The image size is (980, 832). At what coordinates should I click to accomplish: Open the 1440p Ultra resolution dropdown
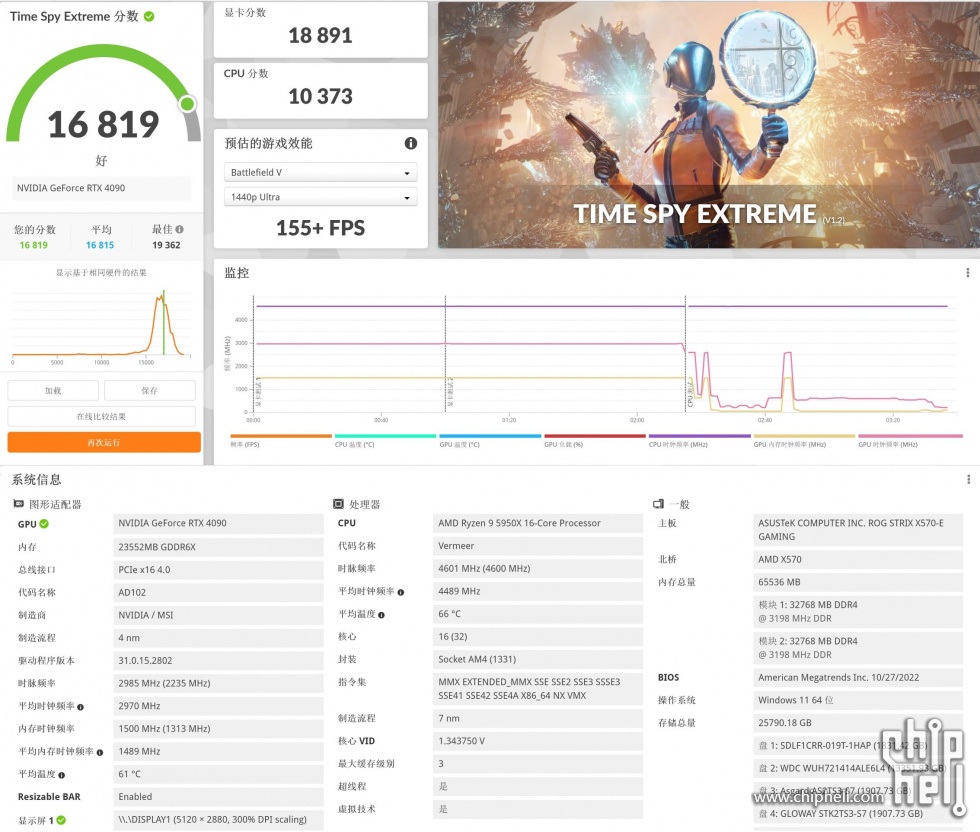pyautogui.click(x=320, y=197)
